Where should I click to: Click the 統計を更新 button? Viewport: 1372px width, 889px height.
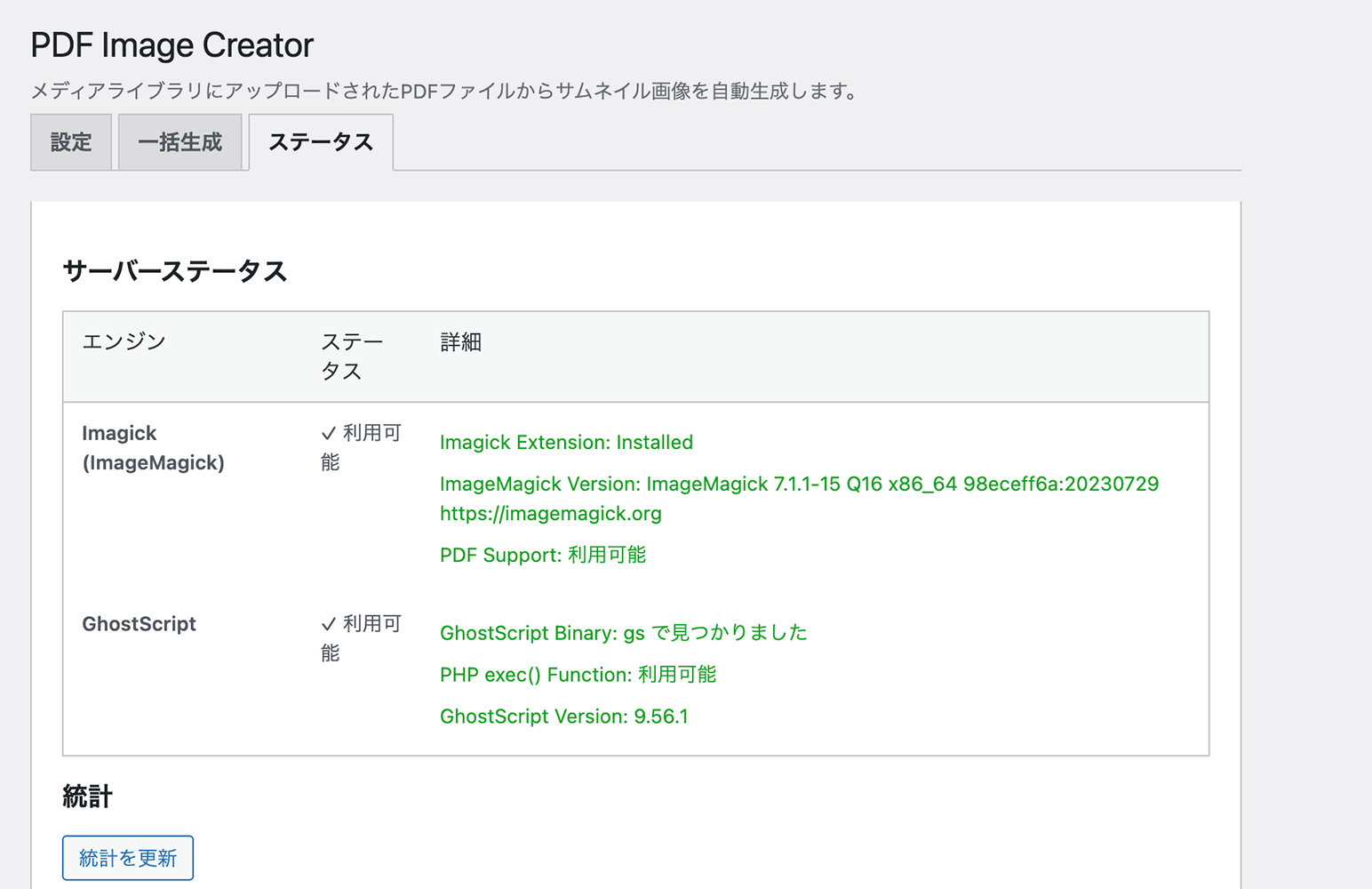coord(127,857)
